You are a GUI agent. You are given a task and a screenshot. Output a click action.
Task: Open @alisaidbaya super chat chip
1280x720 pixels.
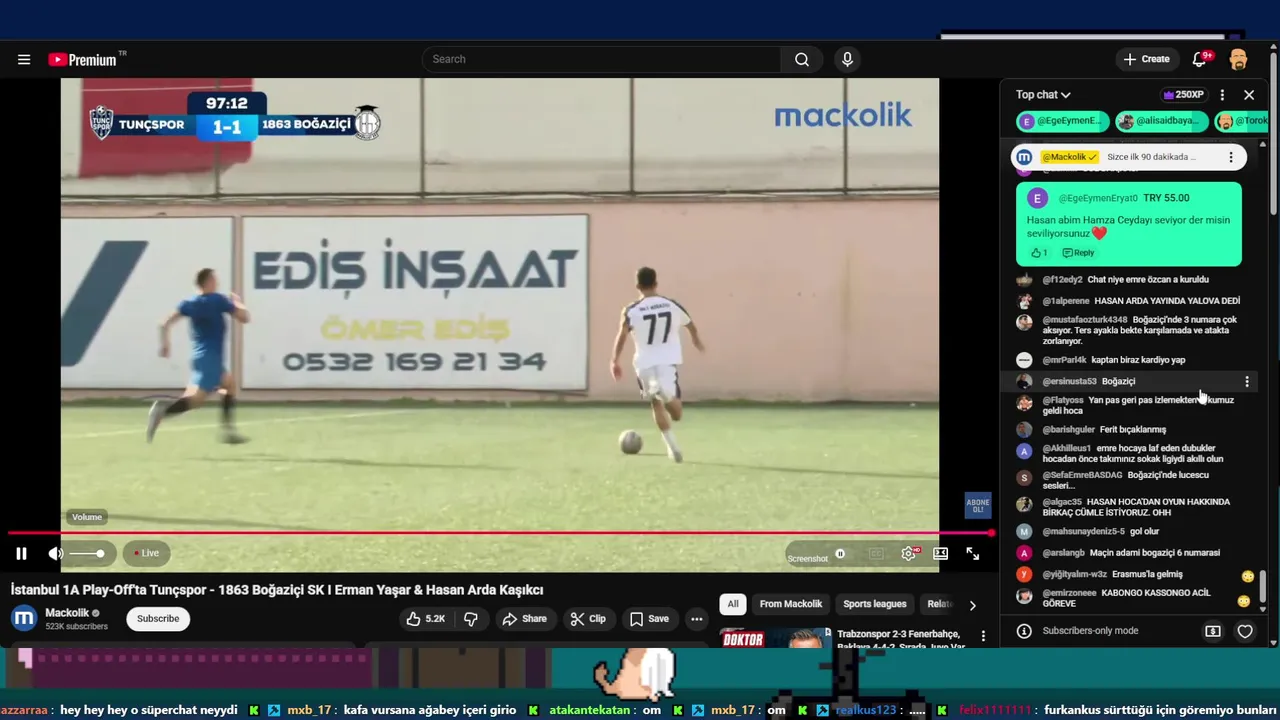1160,121
